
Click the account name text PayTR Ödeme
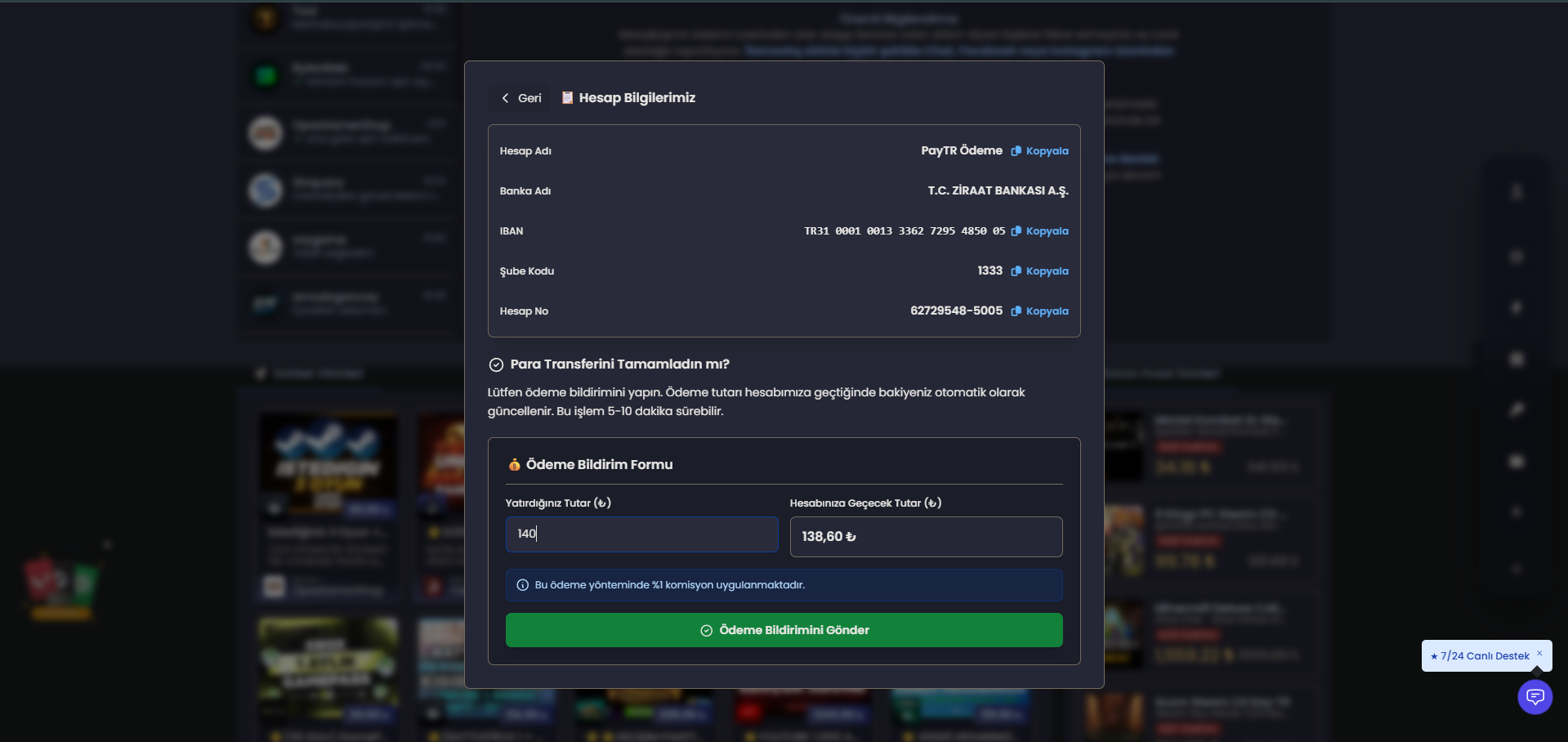tap(962, 150)
